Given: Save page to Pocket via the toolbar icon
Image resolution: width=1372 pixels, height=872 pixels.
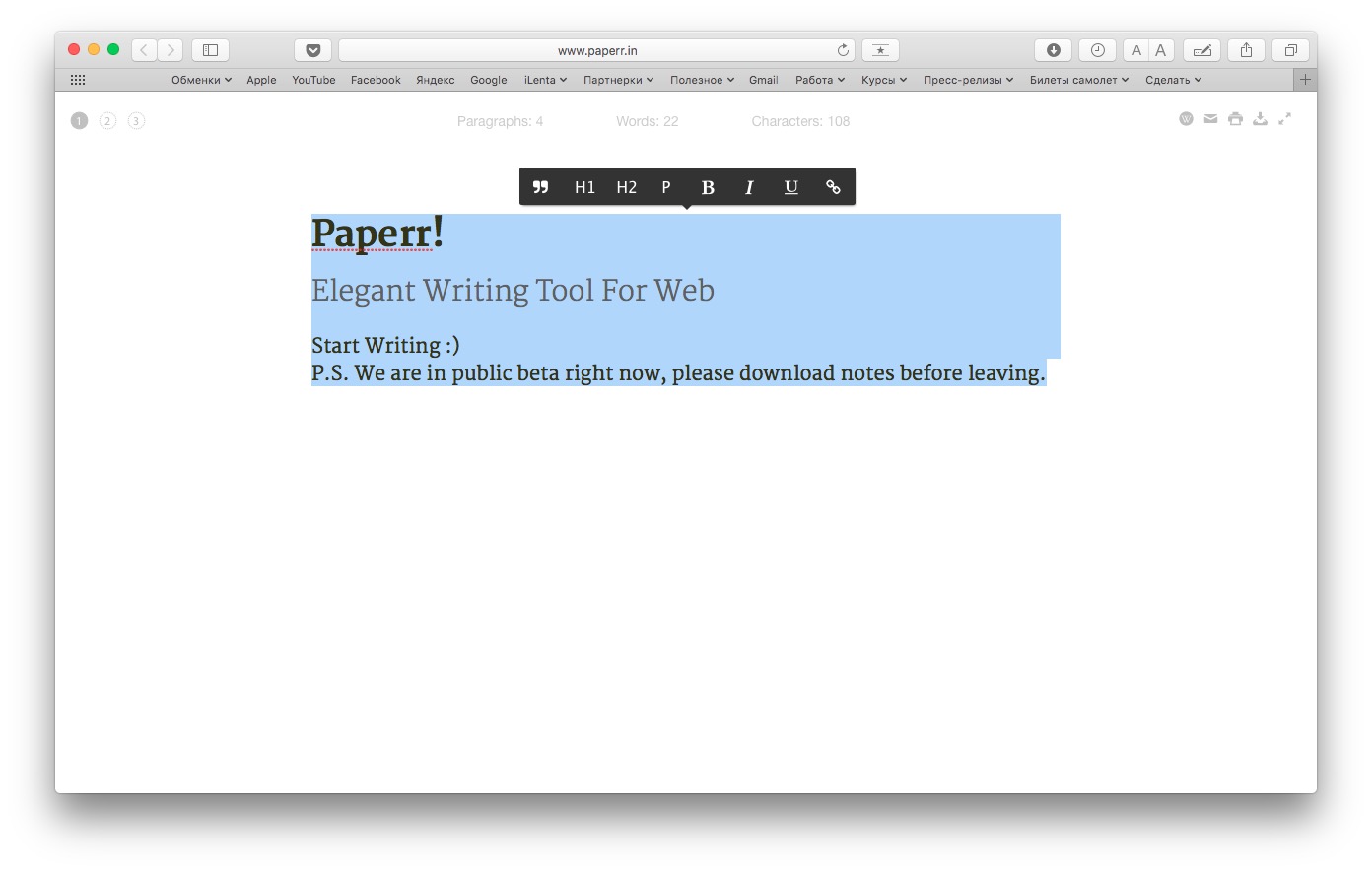Looking at the screenshot, I should coord(312,50).
